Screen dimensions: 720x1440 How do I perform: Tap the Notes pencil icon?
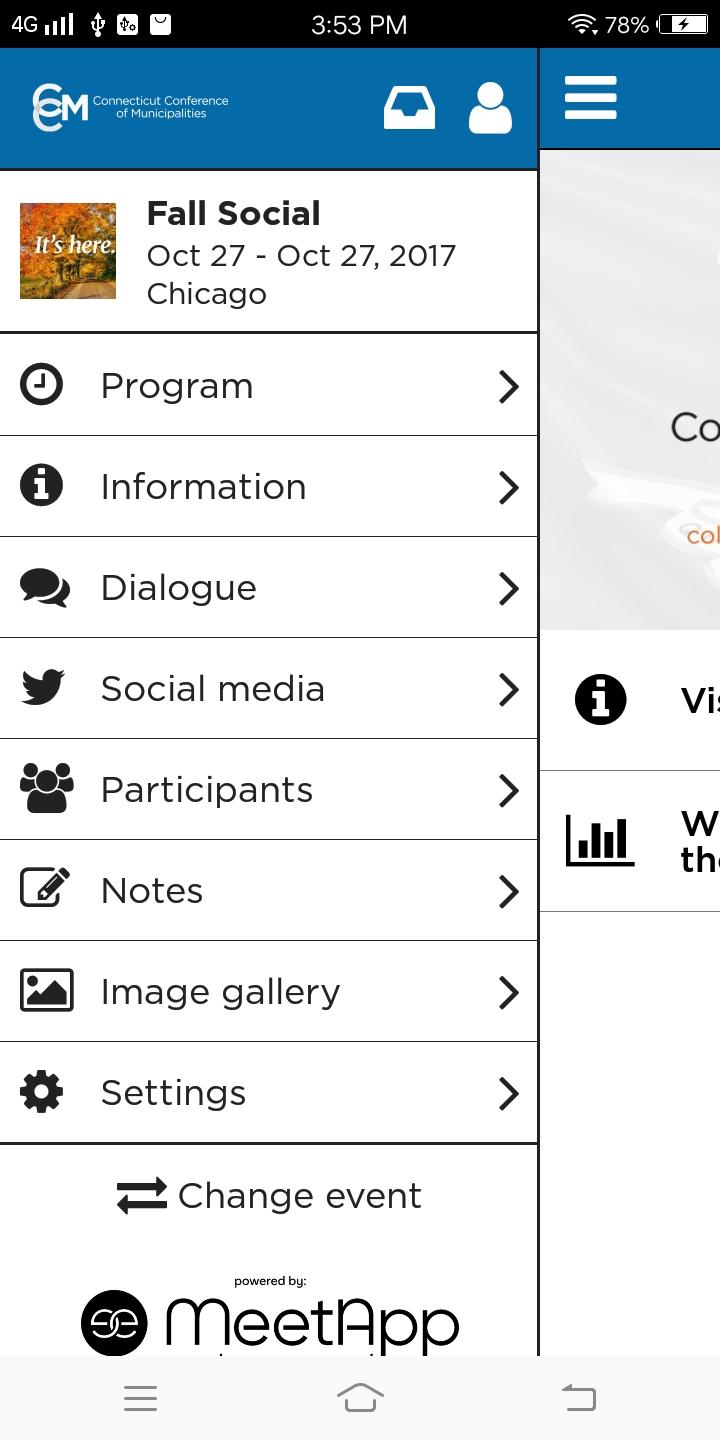pos(45,889)
